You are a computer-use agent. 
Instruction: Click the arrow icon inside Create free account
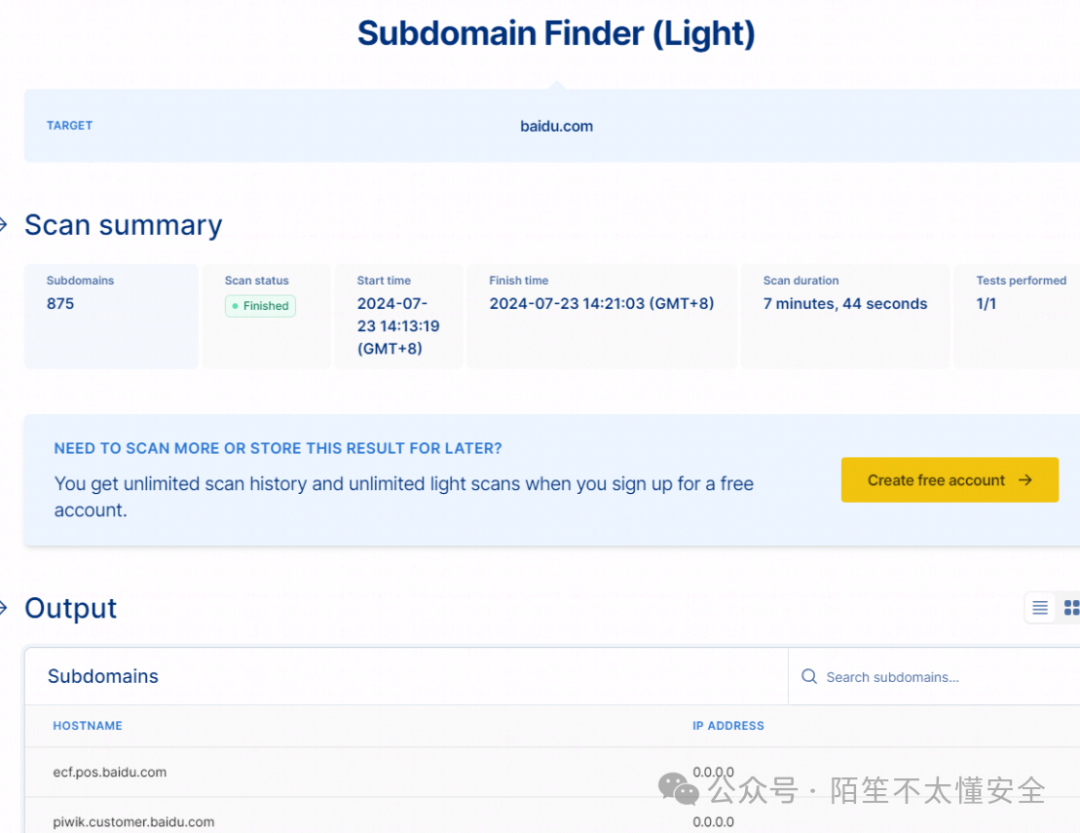(x=1026, y=480)
